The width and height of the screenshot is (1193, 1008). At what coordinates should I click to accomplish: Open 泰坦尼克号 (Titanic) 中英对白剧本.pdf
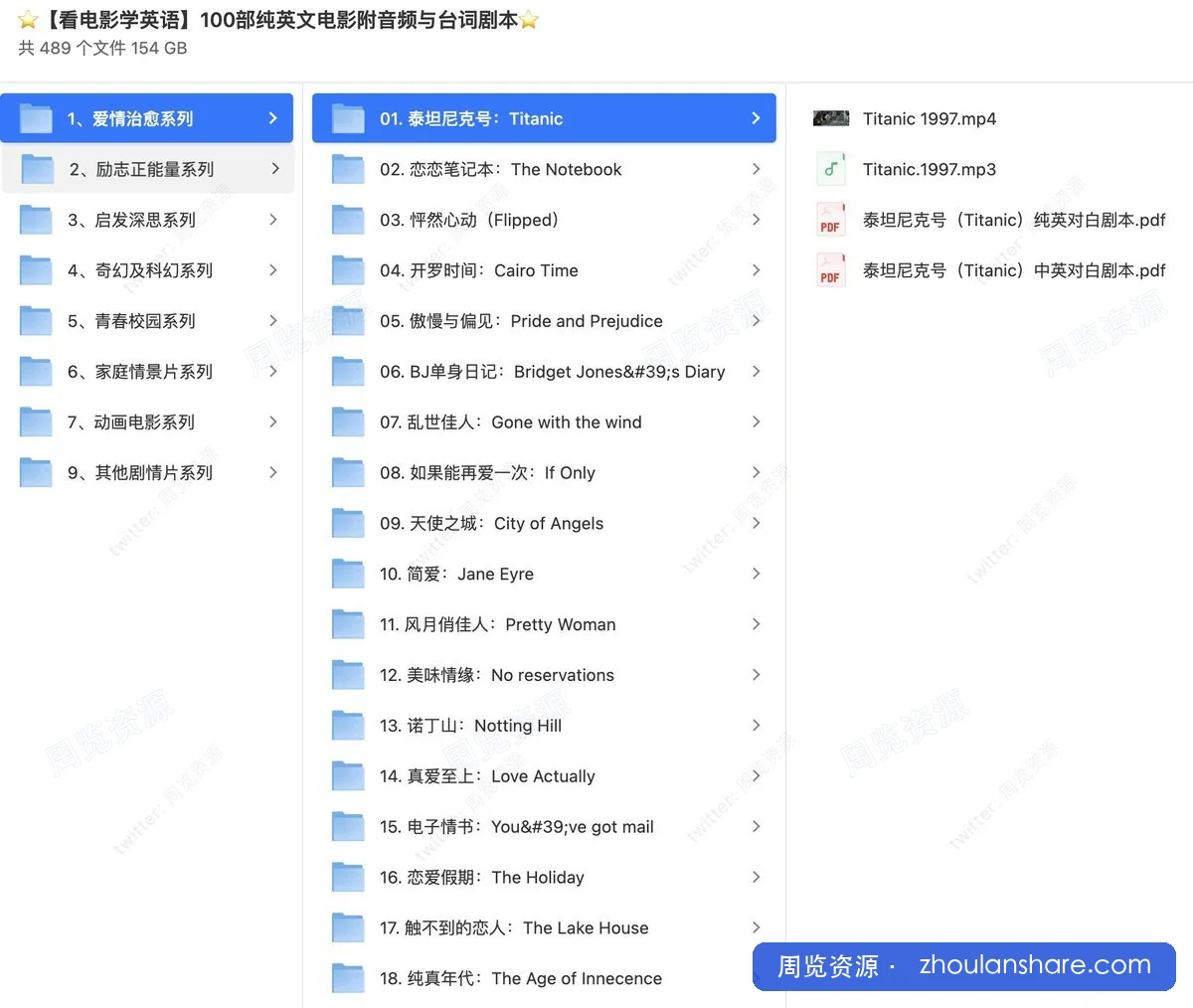1014,270
